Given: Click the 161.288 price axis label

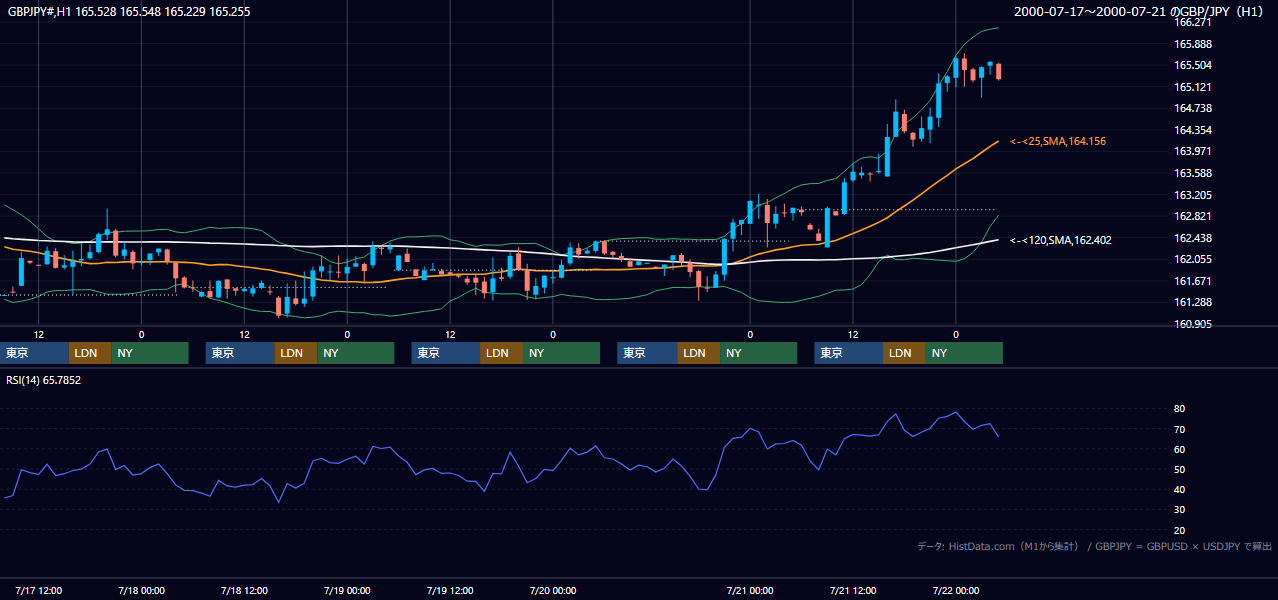Looking at the screenshot, I should click(x=1193, y=302).
